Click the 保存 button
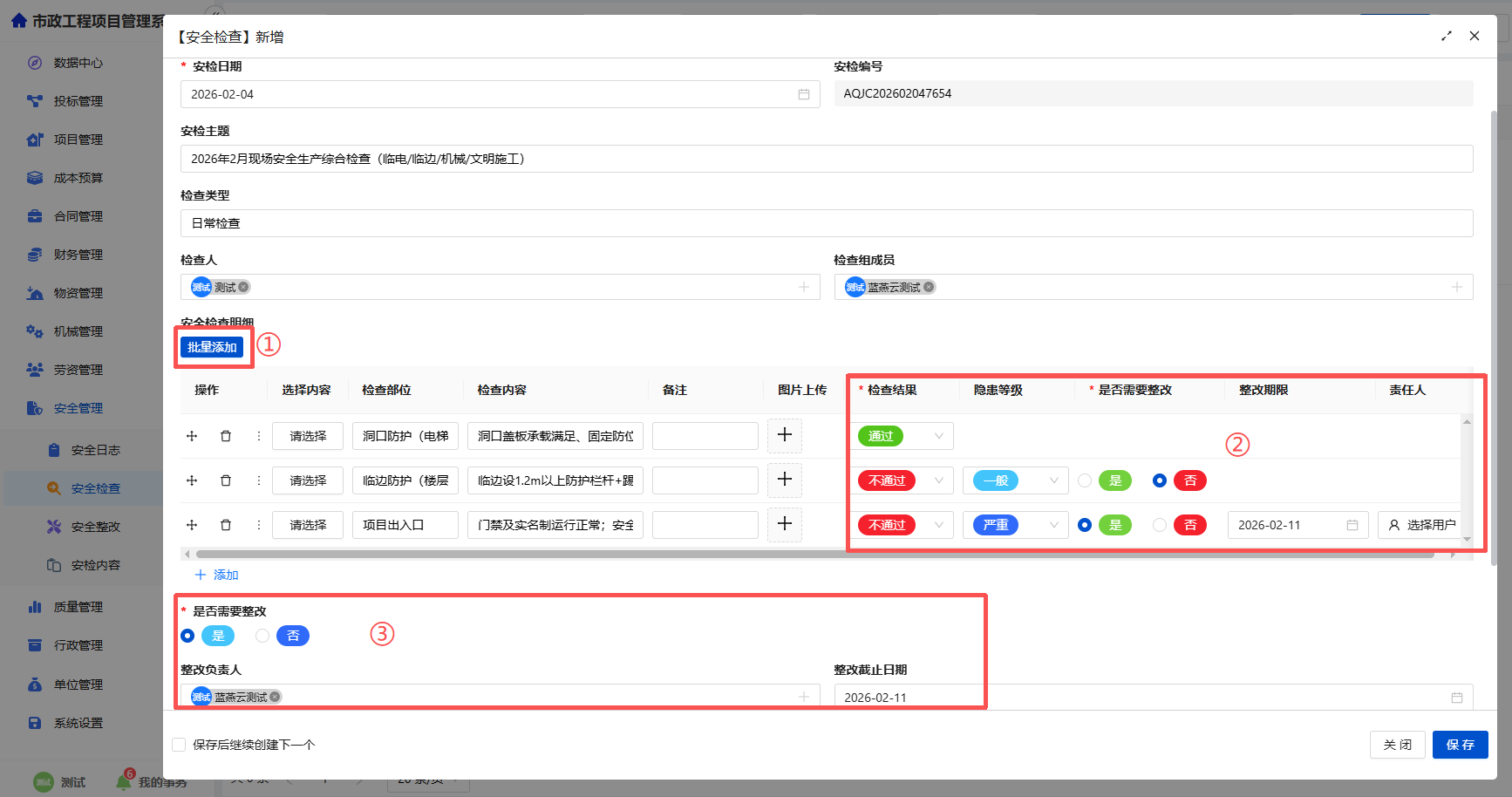 point(1460,745)
